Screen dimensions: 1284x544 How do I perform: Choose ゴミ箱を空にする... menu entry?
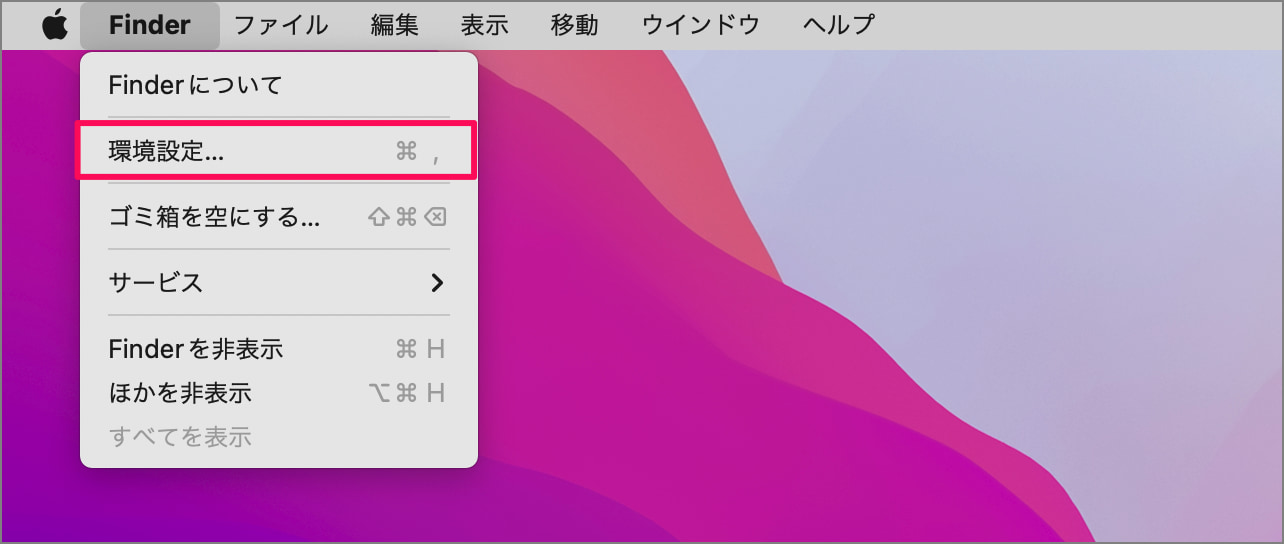coord(279,217)
